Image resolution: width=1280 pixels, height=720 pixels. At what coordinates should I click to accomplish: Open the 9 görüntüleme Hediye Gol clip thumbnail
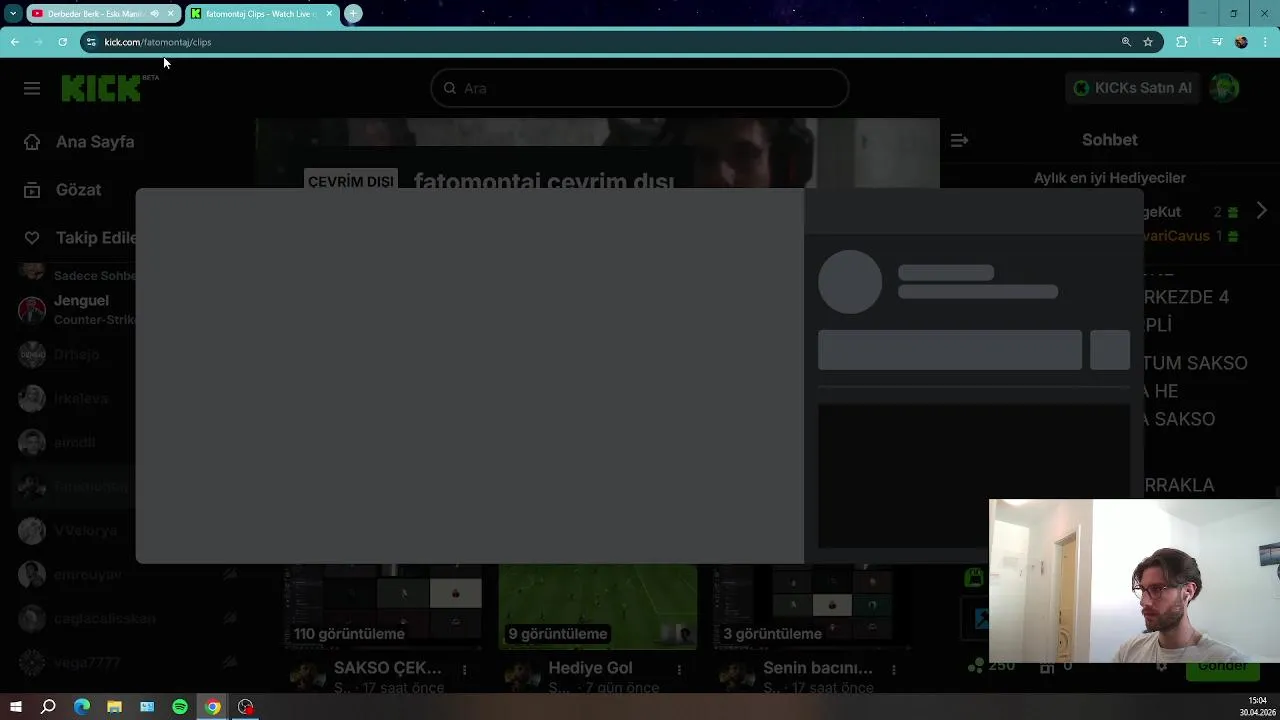coord(598,607)
